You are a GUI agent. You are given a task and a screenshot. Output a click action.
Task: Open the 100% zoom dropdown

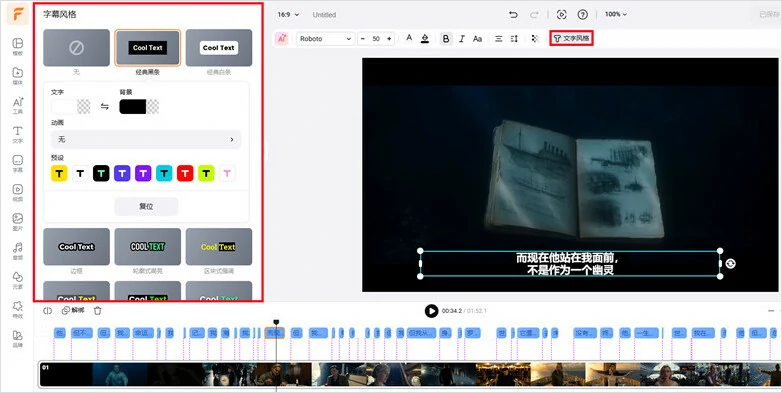click(616, 14)
